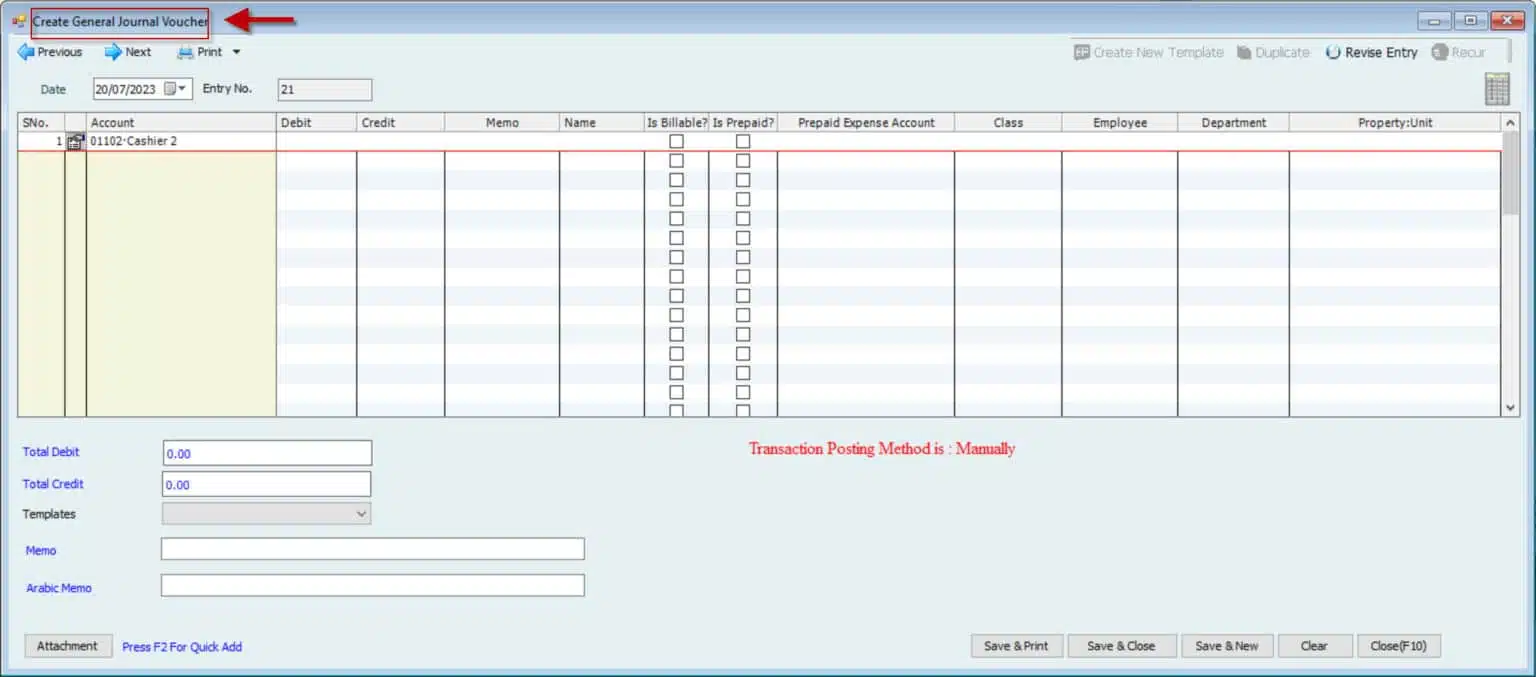Click the Previous arrow icon
The height and width of the screenshot is (677, 1536).
(26, 52)
